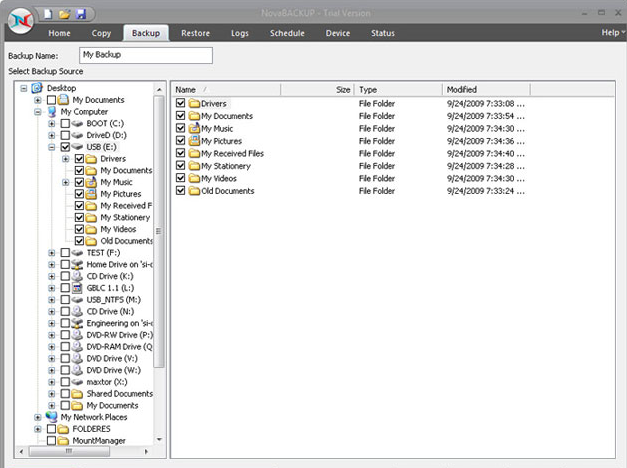
Task: Expand the BOOT (C:) tree node
Action: click(x=52, y=124)
